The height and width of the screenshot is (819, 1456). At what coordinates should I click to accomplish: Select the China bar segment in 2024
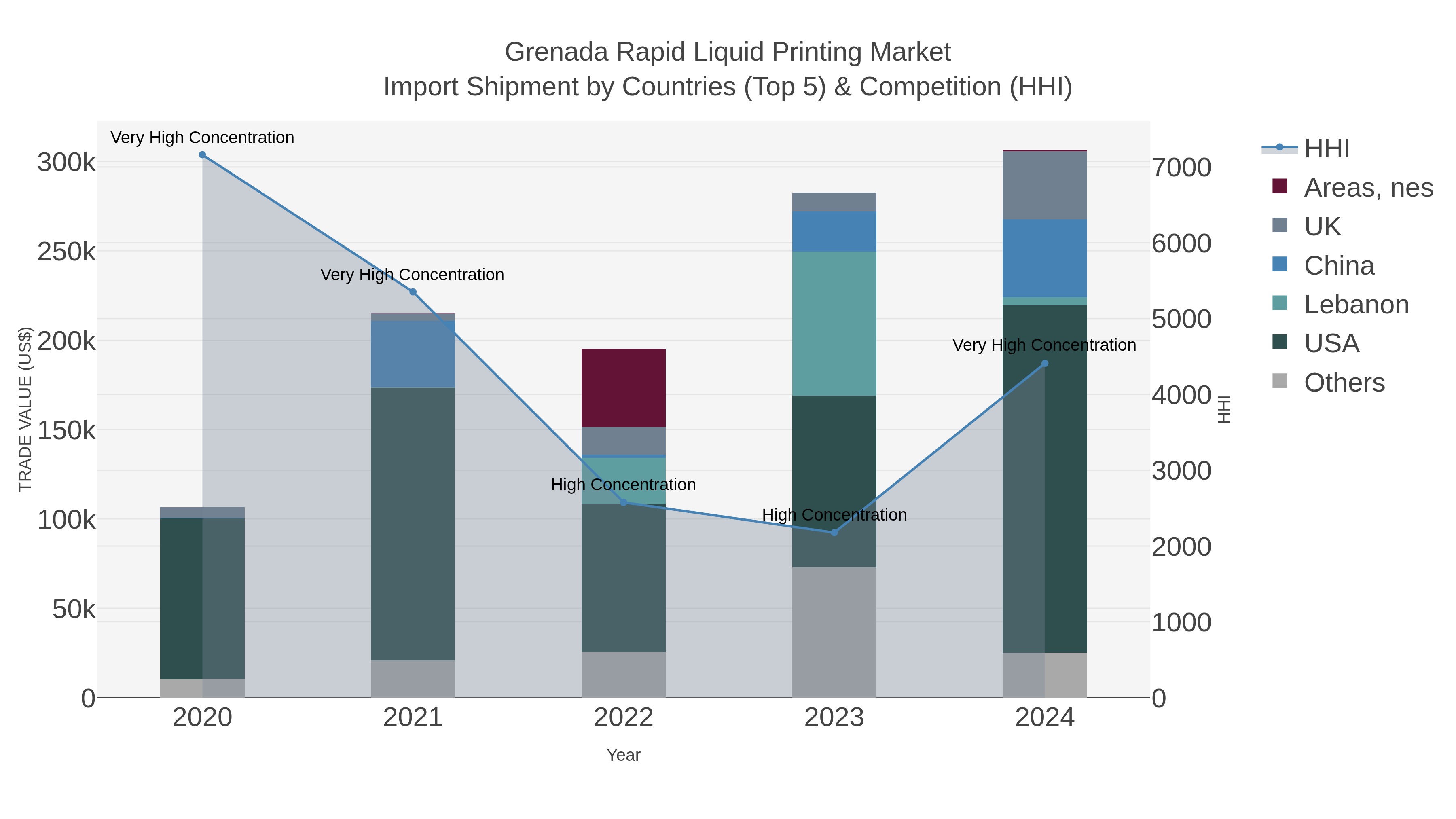click(x=1045, y=258)
